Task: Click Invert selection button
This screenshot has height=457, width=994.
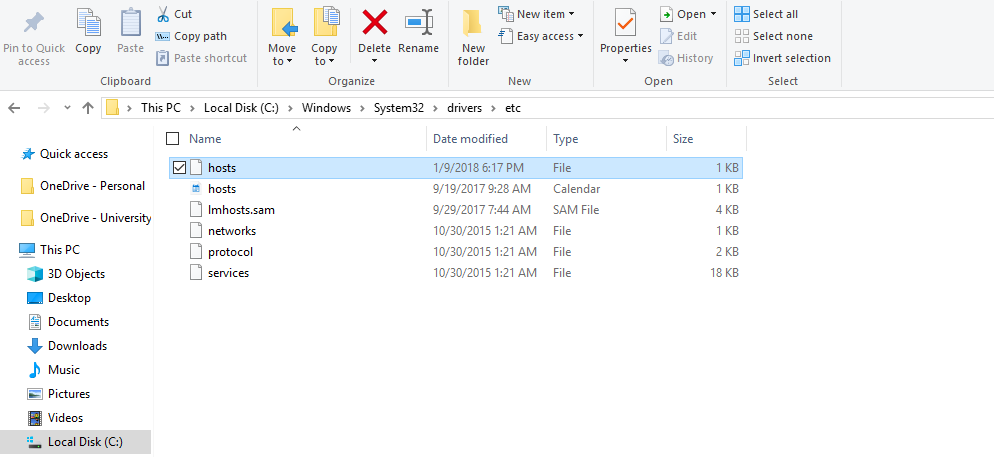Action: click(x=781, y=58)
